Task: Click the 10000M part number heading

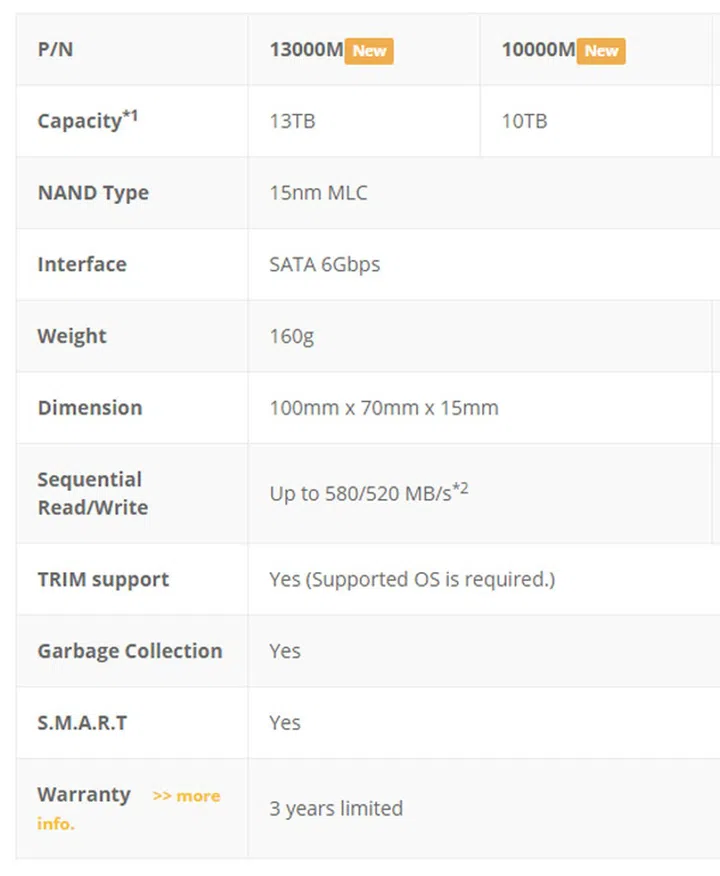Action: (538, 50)
